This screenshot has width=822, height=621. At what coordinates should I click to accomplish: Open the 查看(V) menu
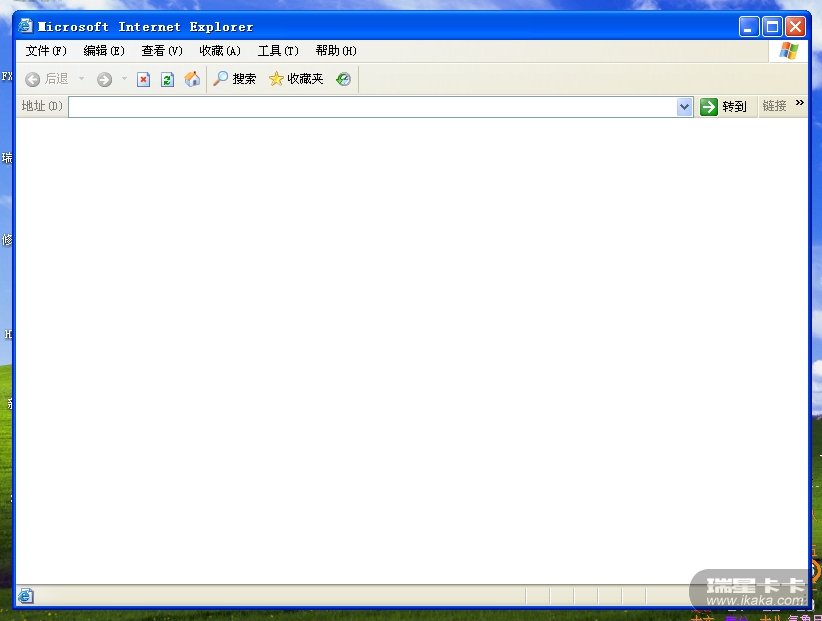coord(162,51)
